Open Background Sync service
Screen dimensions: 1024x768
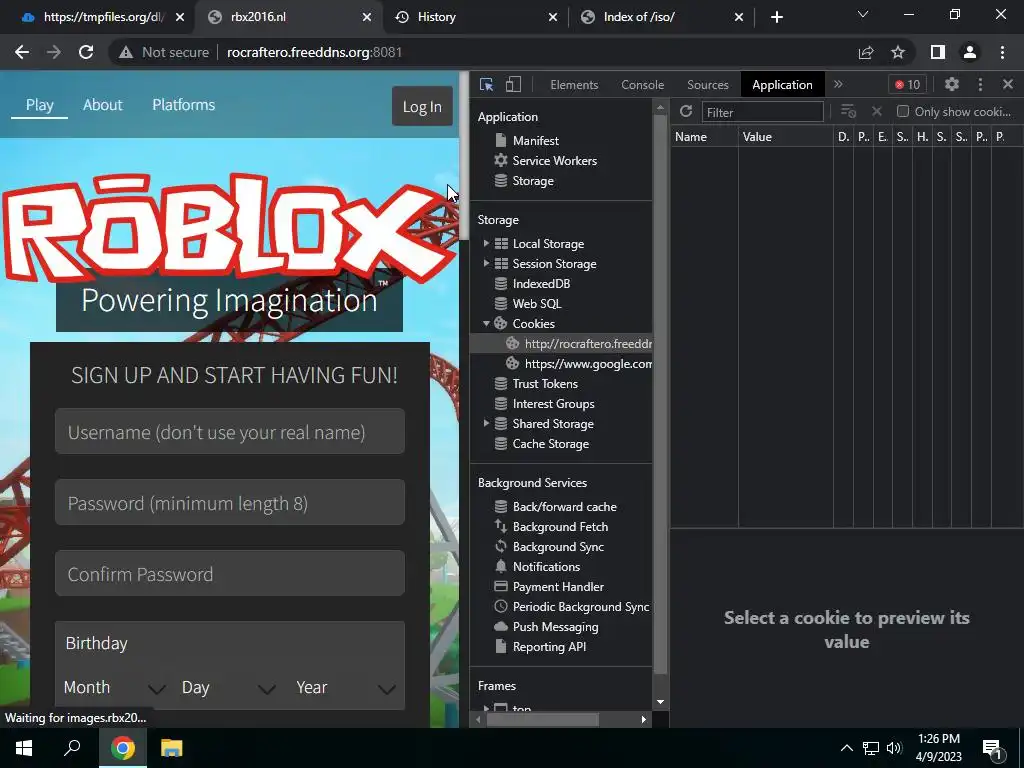(x=558, y=547)
